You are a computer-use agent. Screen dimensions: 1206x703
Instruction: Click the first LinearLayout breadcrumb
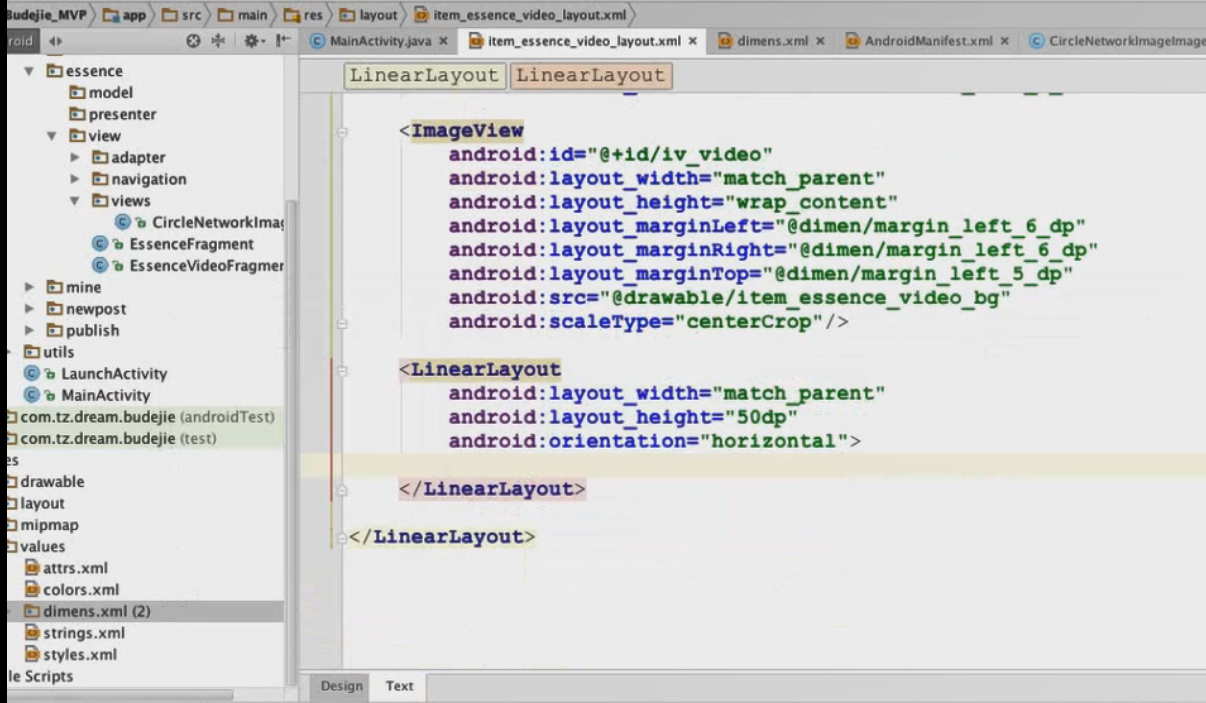(424, 75)
